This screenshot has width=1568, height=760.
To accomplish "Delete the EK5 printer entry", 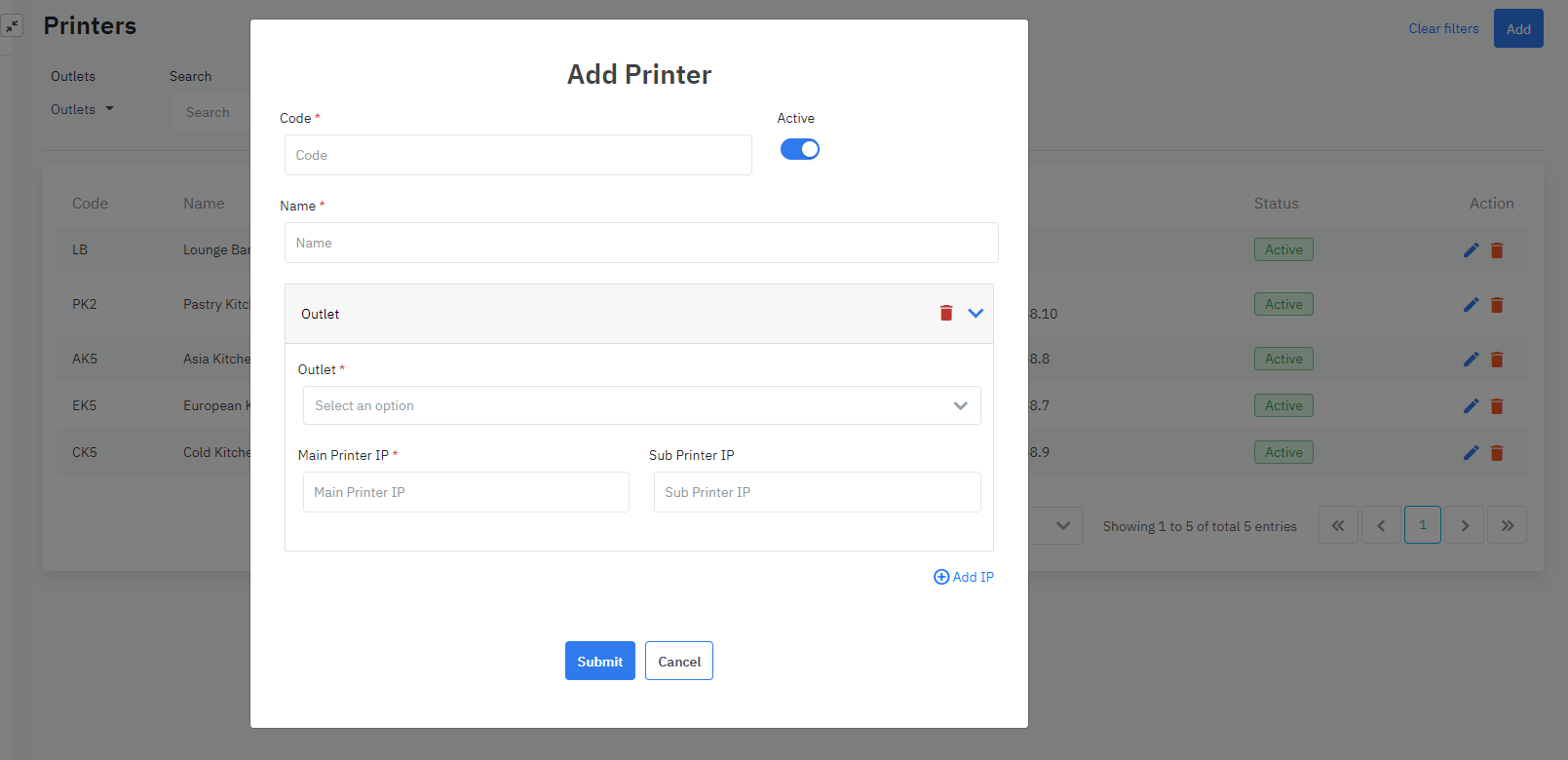I will pyautogui.click(x=1497, y=406).
